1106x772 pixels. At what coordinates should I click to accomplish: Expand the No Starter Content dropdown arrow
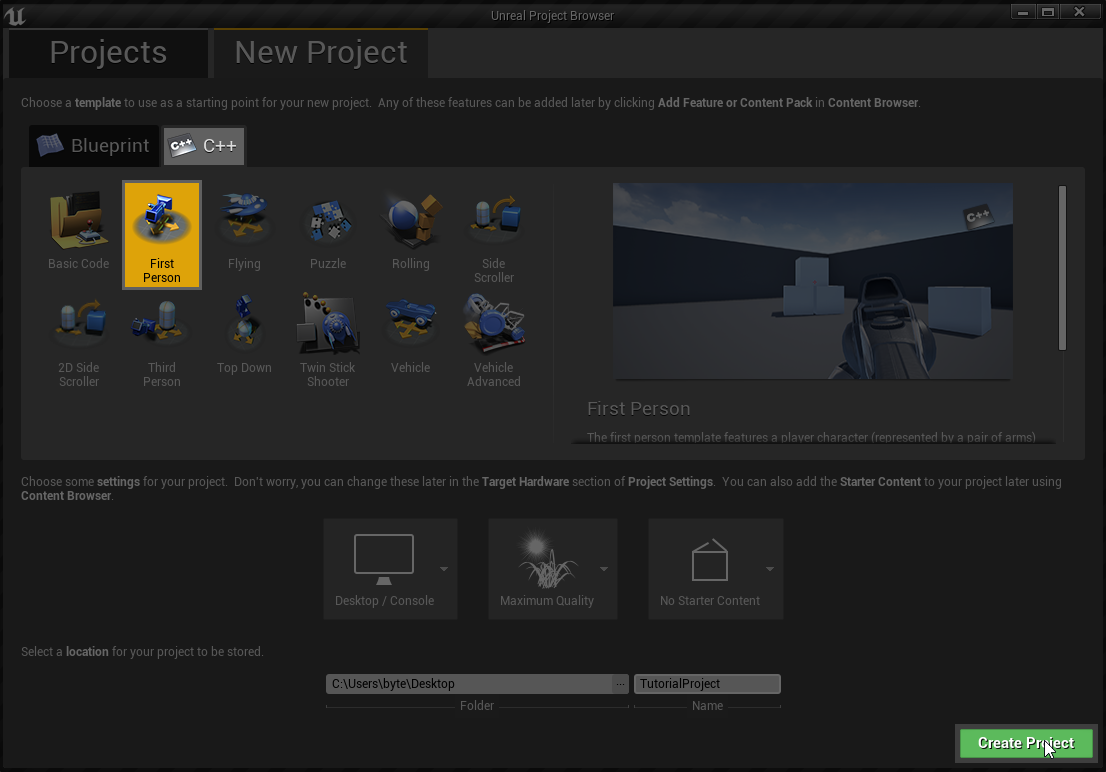click(770, 569)
